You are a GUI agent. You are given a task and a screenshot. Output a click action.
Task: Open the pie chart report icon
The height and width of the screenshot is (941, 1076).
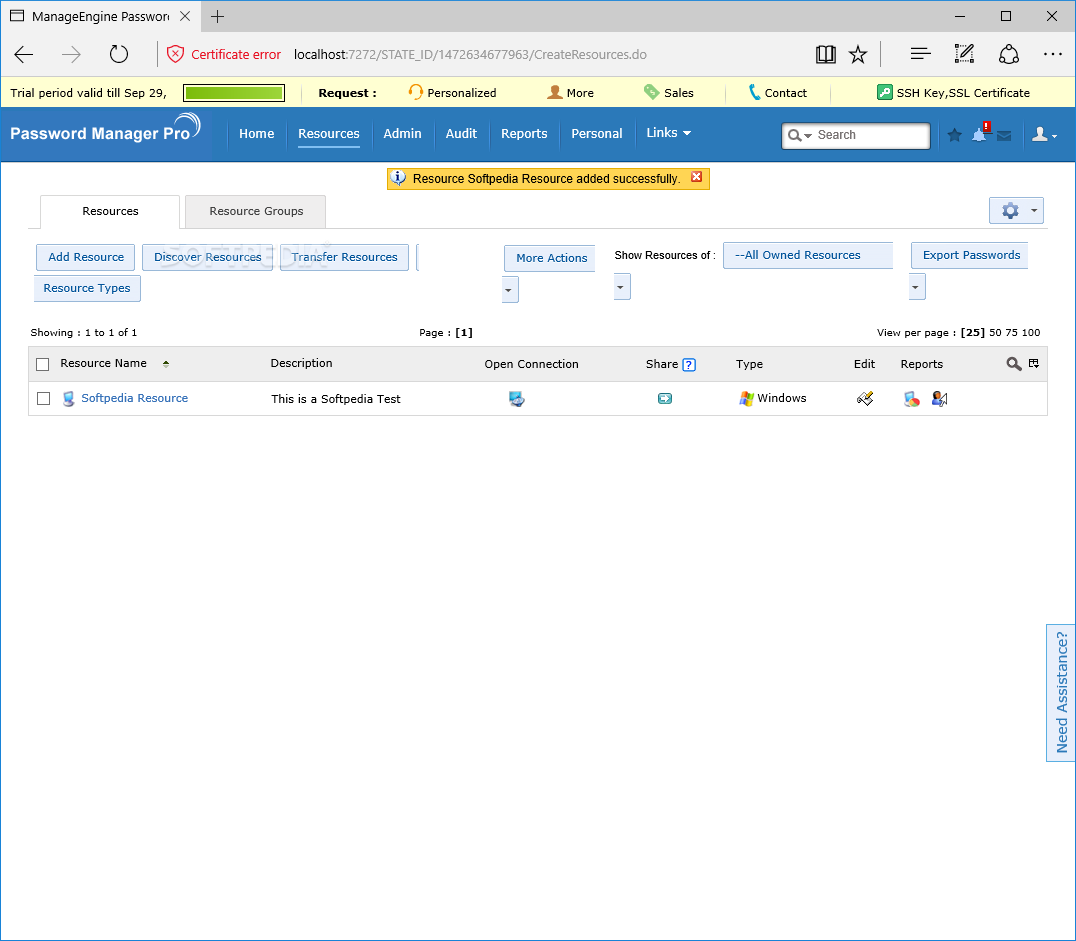(911, 399)
